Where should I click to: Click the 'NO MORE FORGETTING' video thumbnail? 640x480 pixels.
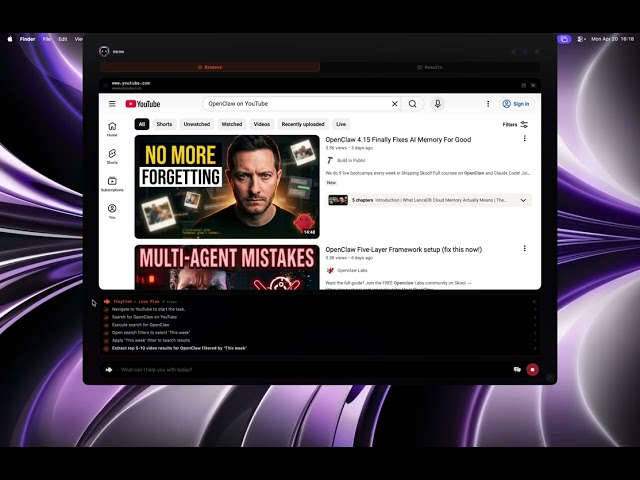(227, 187)
